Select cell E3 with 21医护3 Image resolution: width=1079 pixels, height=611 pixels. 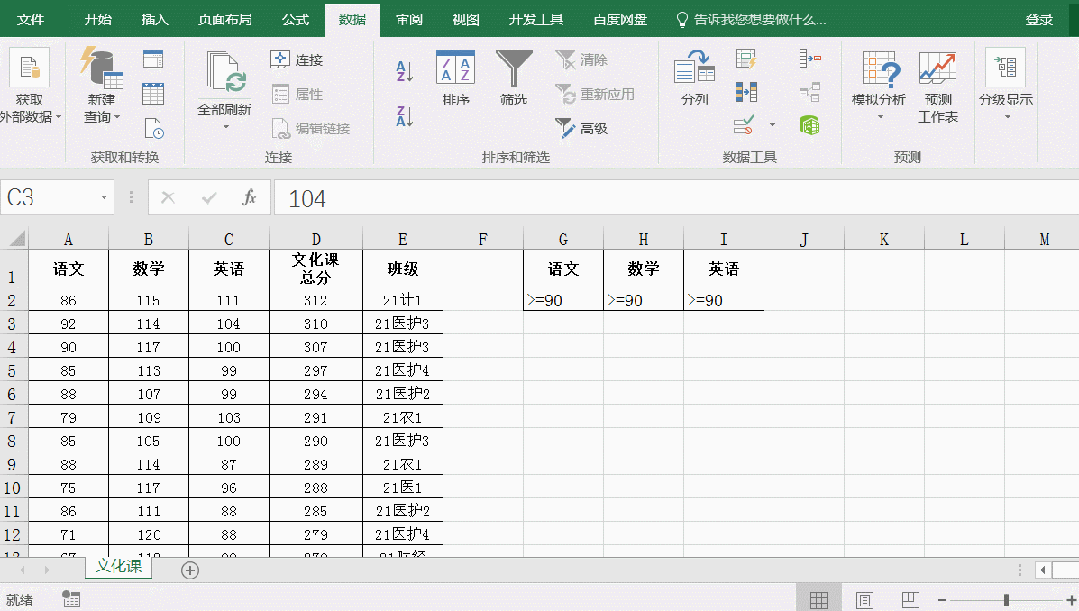pos(403,323)
